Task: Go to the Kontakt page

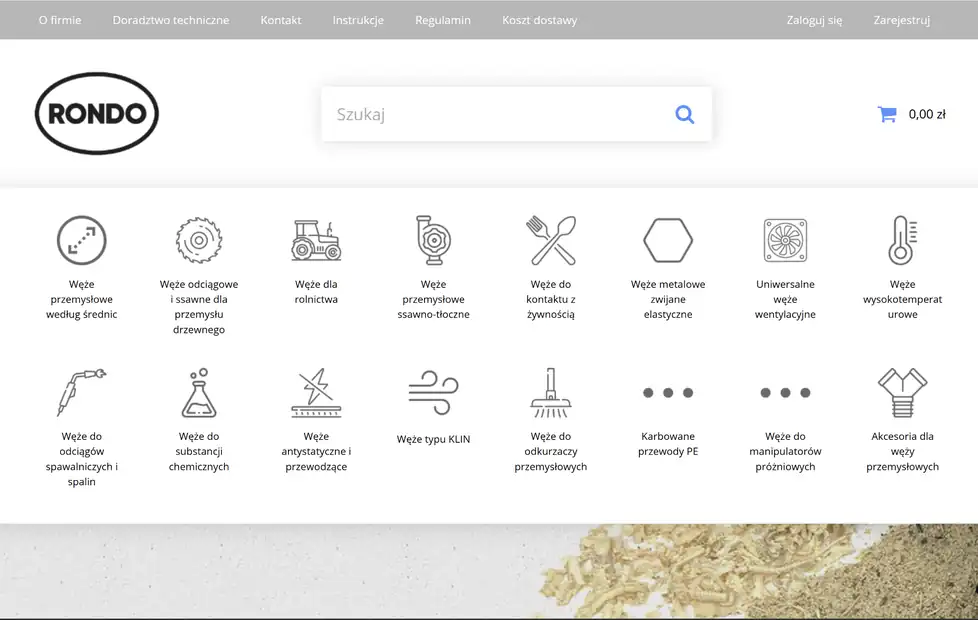Action: [281, 20]
